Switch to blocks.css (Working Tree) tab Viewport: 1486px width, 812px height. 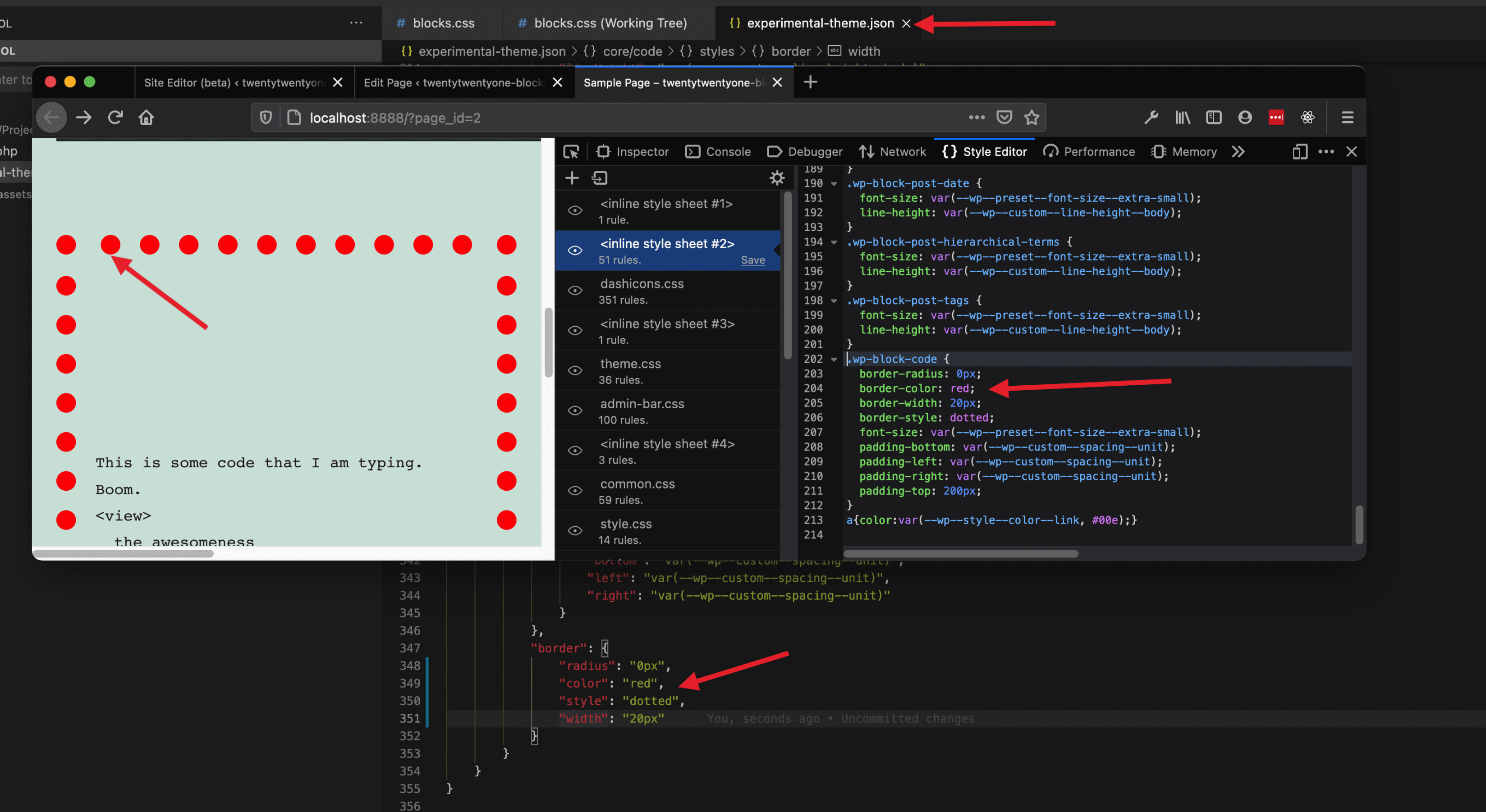609,23
